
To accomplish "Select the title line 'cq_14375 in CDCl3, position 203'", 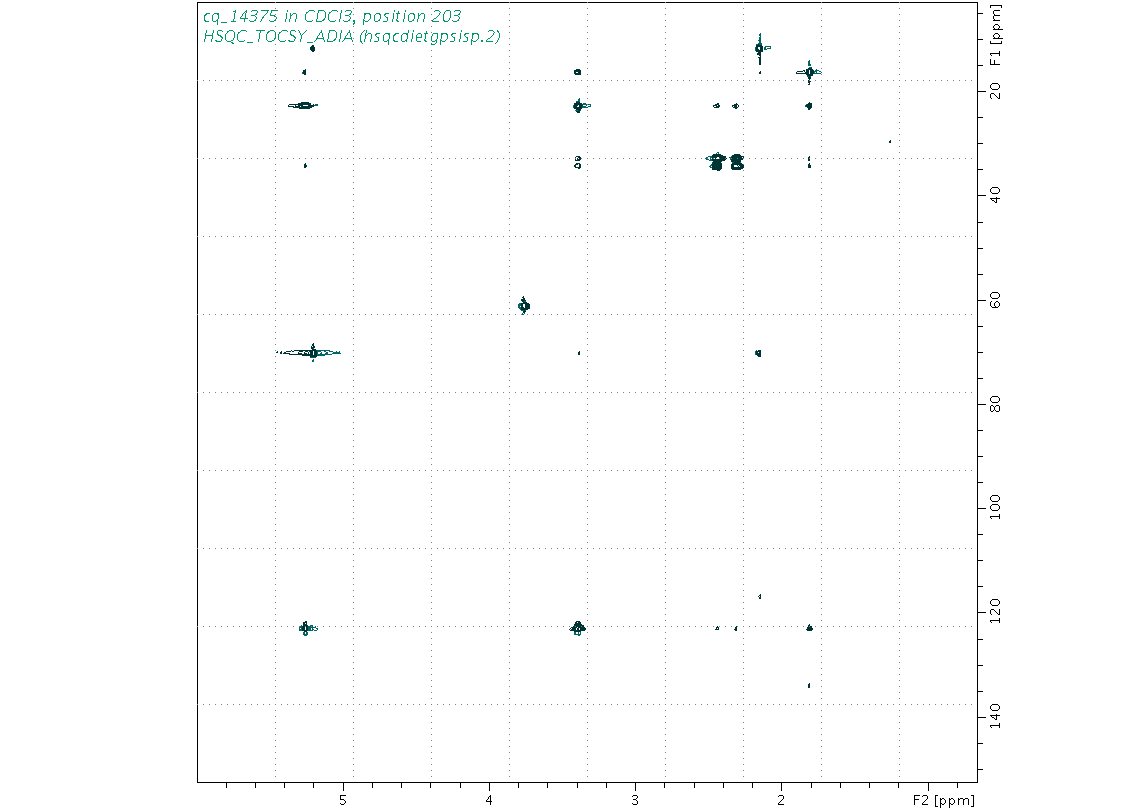I will coord(332,16).
